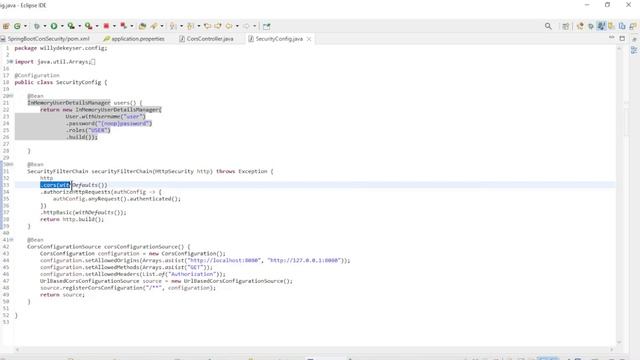640x360 pixels.
Task: Collapse securityFilterChain method at line 30
Action: point(11,164)
